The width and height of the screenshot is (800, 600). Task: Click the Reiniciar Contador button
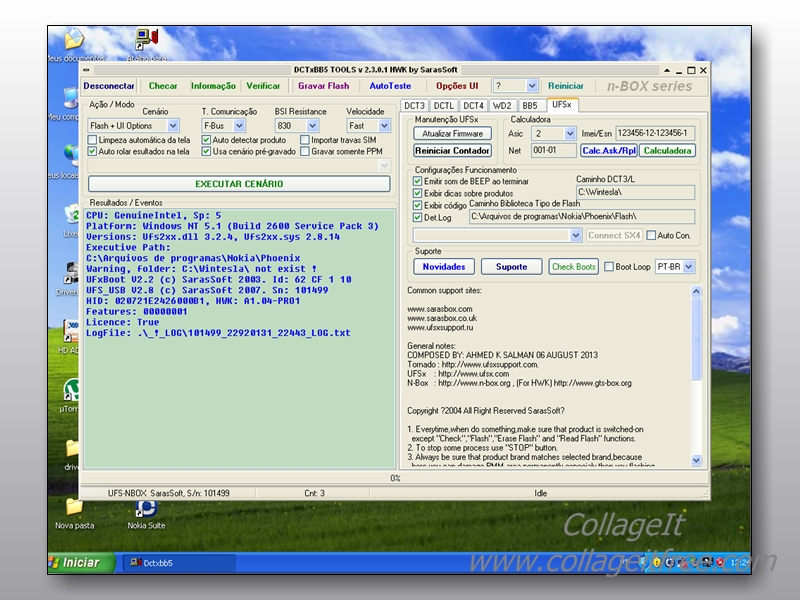click(x=453, y=151)
